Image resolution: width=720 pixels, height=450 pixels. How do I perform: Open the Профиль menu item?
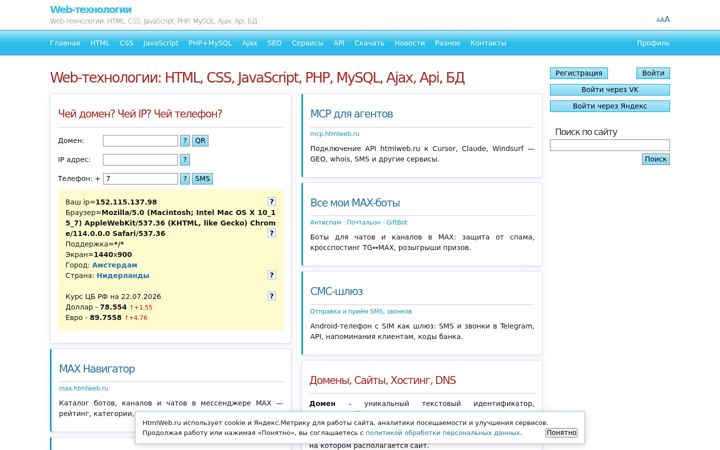click(x=653, y=43)
